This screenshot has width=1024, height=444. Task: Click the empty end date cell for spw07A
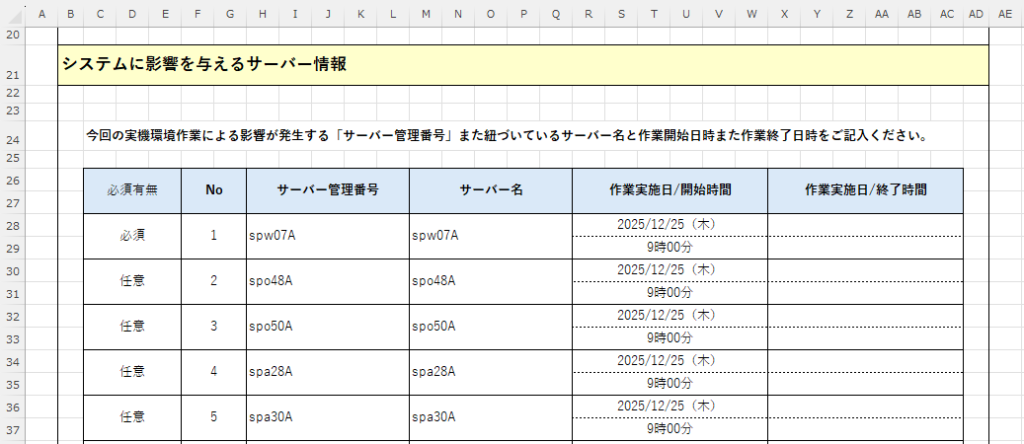(865, 224)
